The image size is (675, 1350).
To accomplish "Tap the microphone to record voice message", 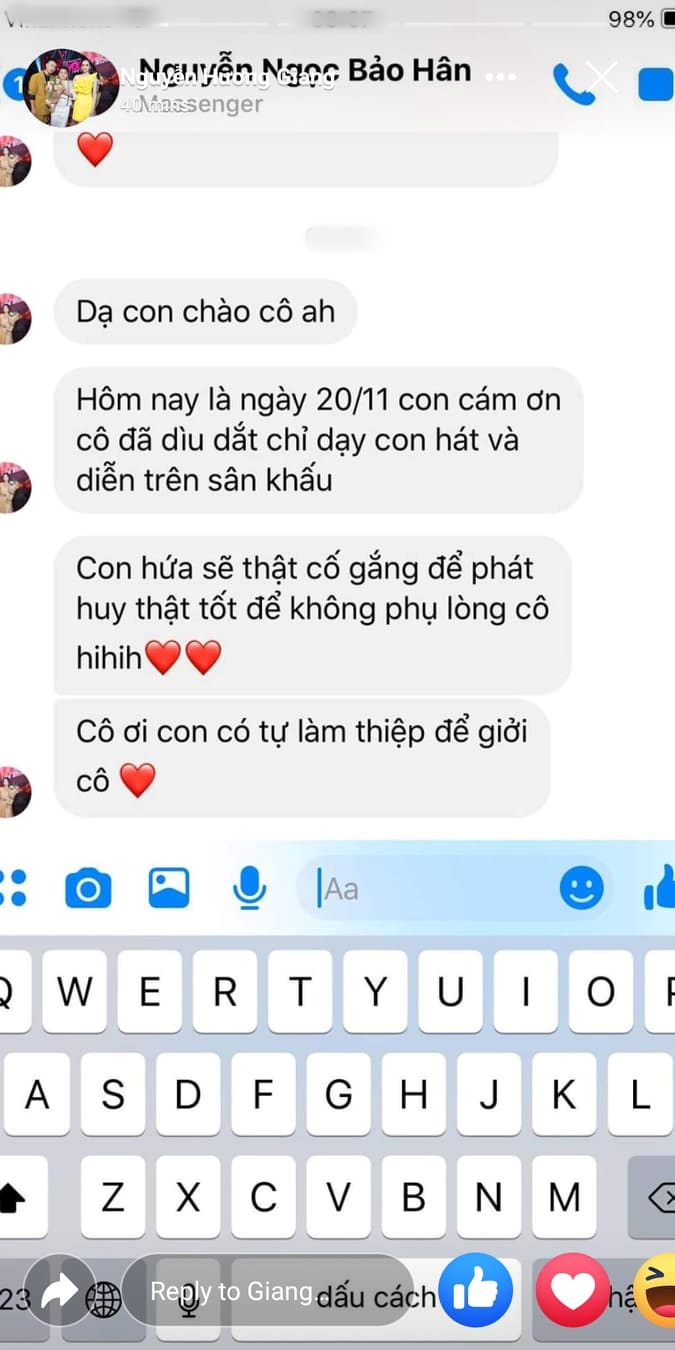I will point(249,887).
